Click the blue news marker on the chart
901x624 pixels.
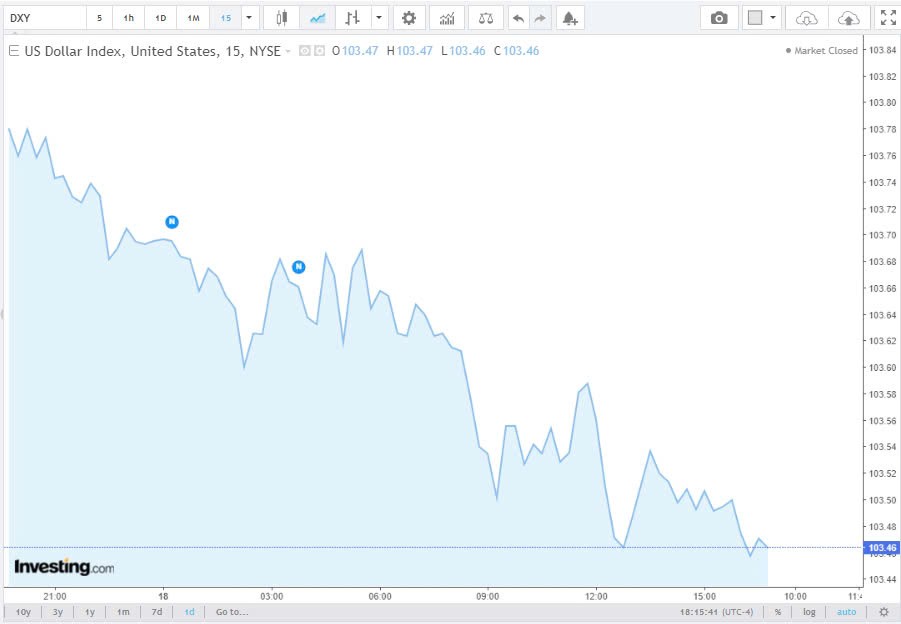[172, 222]
